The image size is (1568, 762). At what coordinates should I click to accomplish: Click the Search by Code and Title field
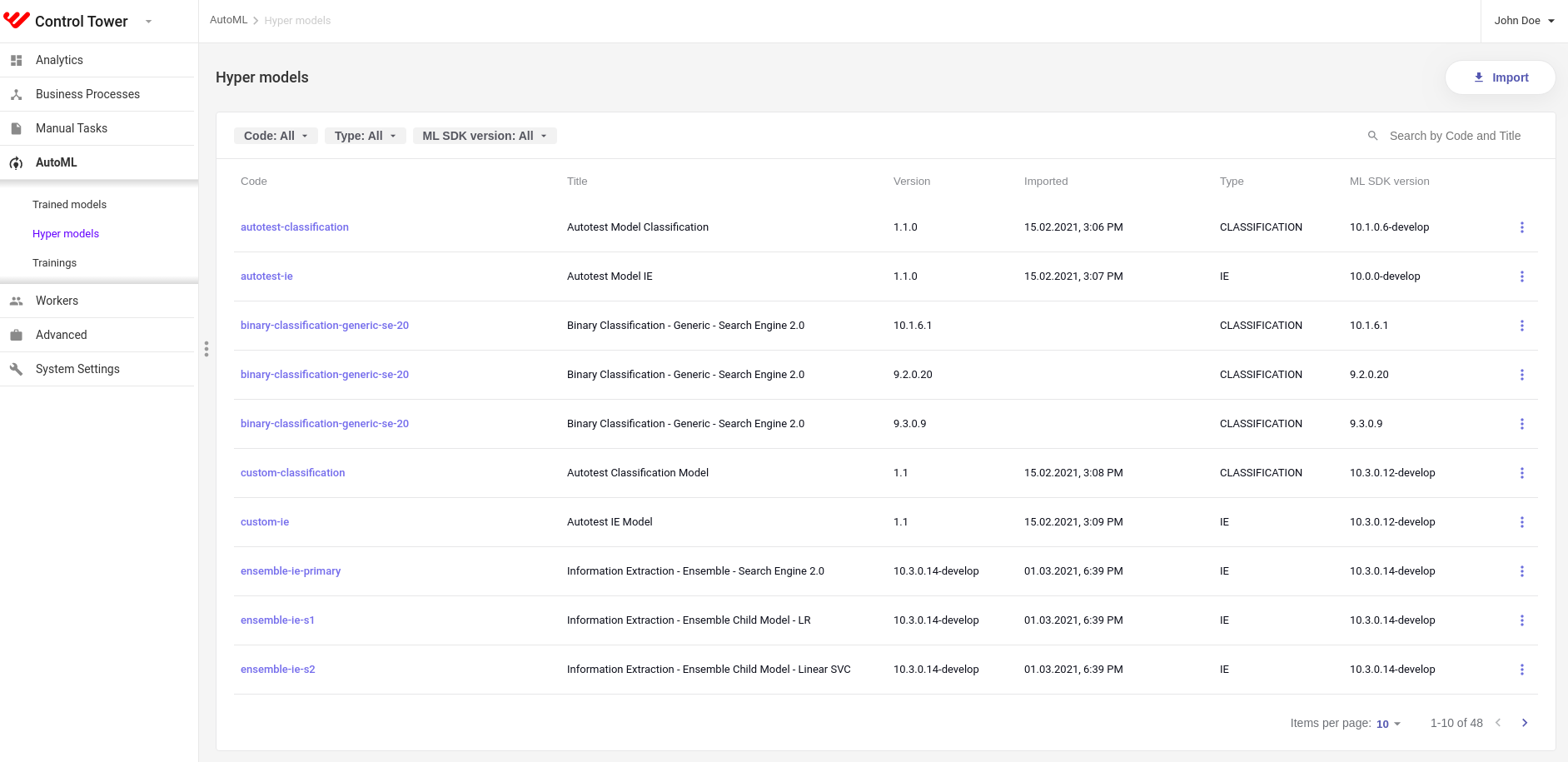tap(1455, 136)
